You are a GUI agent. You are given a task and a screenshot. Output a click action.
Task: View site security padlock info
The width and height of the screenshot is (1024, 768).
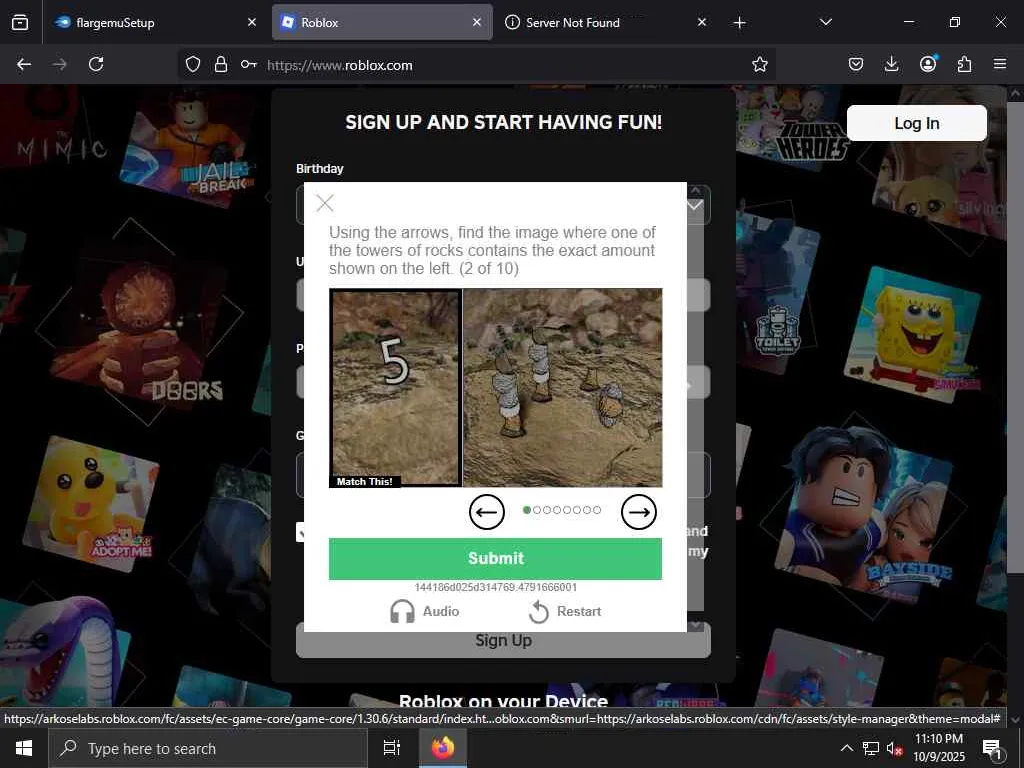point(221,64)
